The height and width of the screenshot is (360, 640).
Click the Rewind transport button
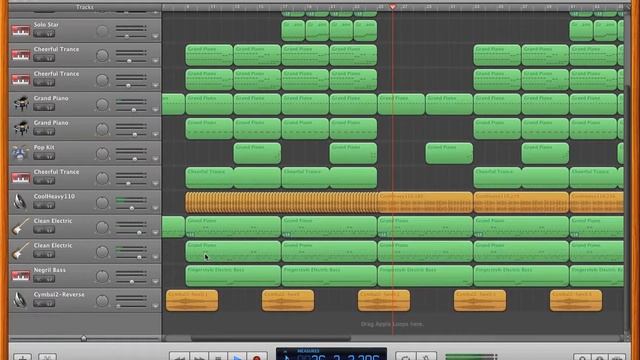180,357
